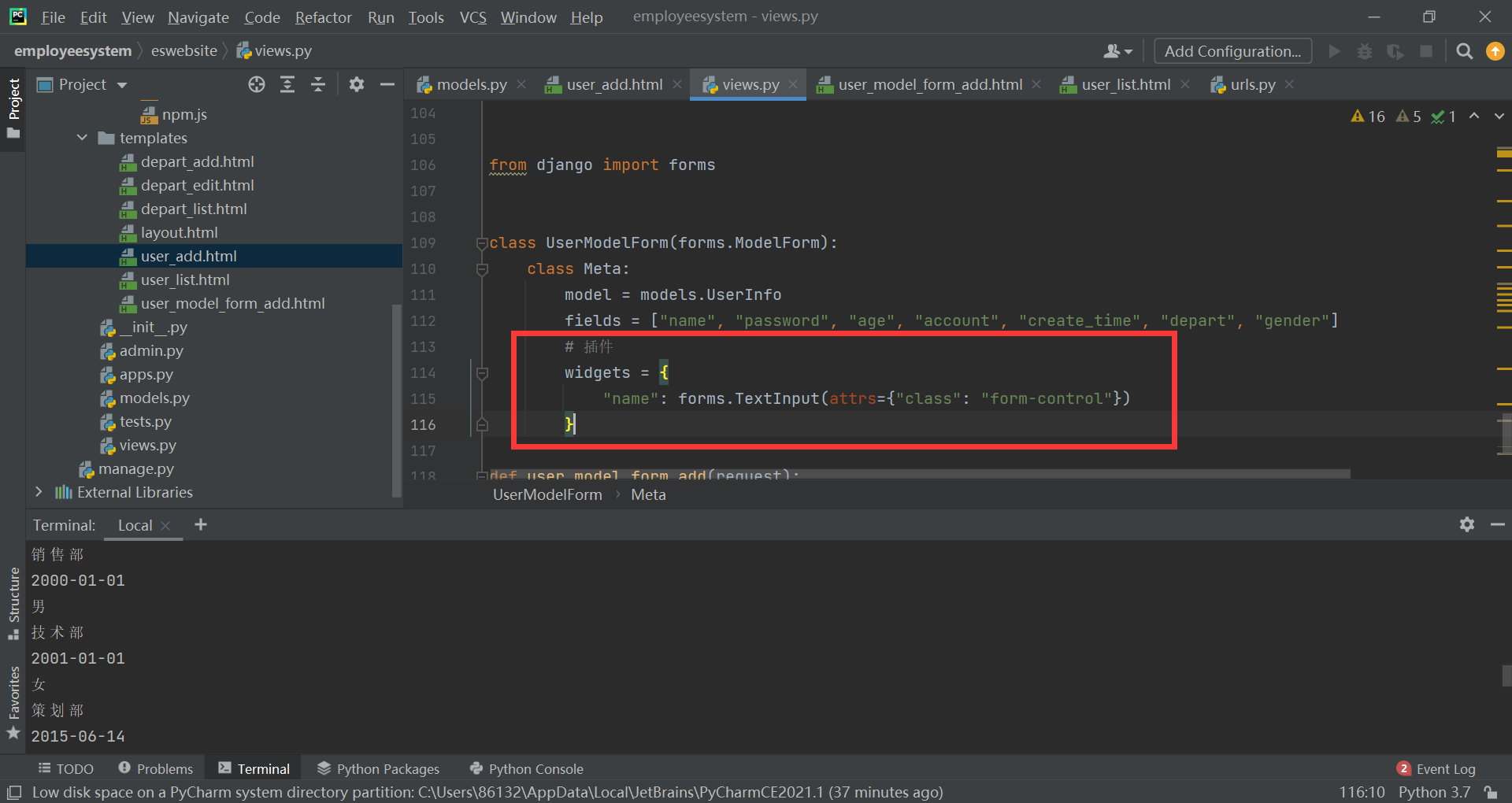The image size is (1512, 803).
Task: Click eswebsite breadcrumb in navigation bar
Action: (x=184, y=50)
